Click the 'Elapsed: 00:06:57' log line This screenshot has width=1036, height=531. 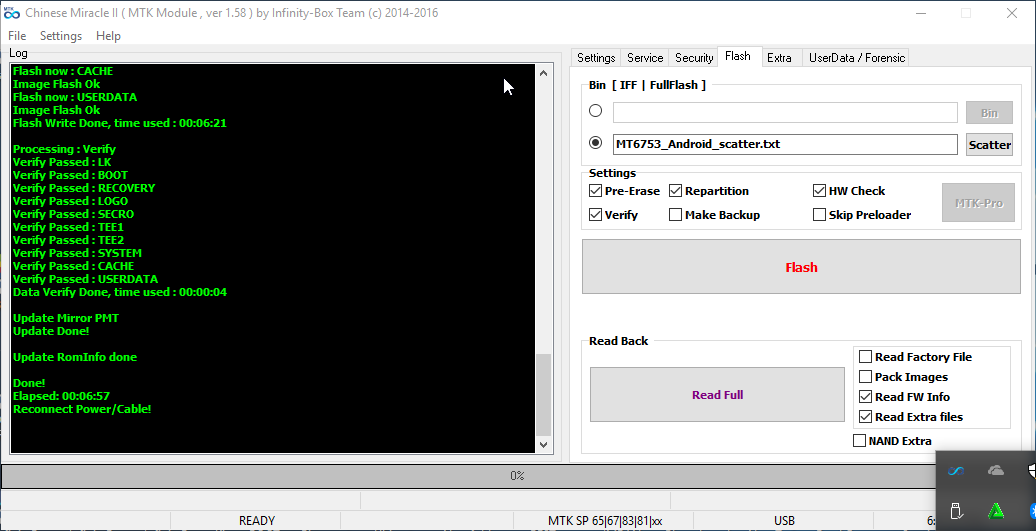click(61, 396)
